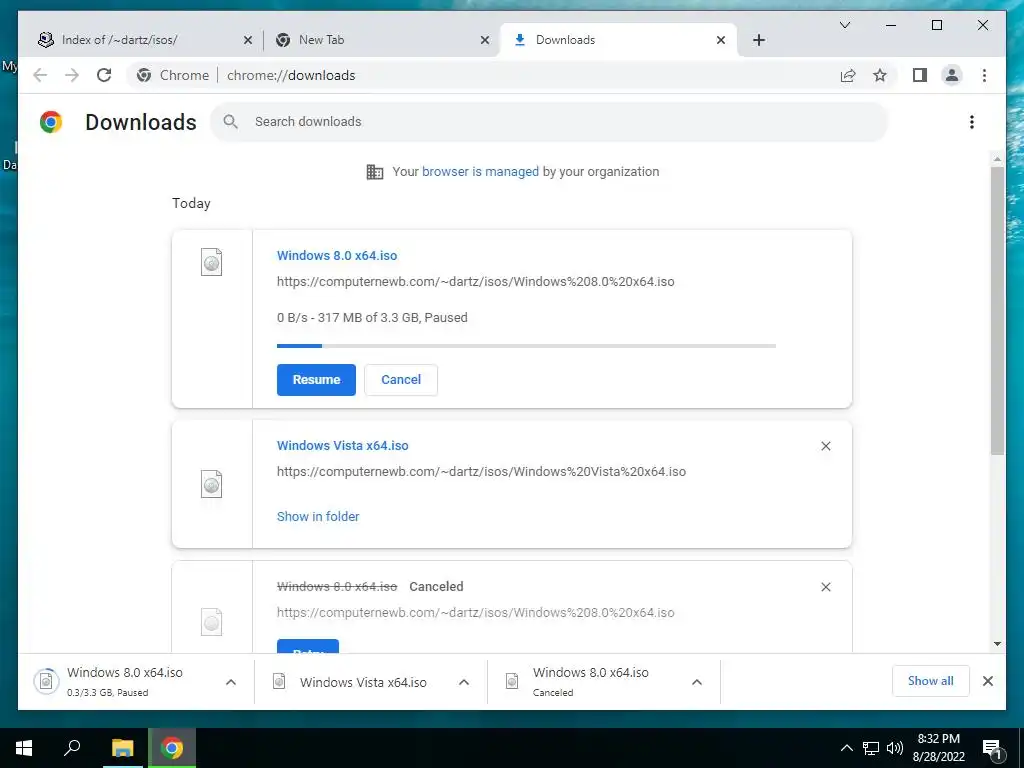The height and width of the screenshot is (768, 1024).
Task: Close the New Tab tab
Action: [485, 40]
